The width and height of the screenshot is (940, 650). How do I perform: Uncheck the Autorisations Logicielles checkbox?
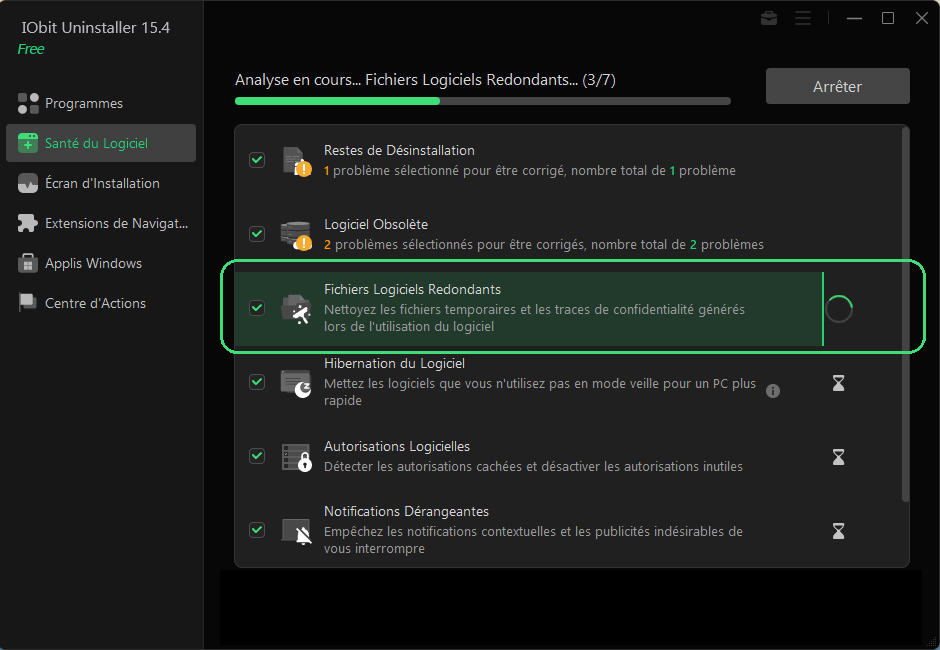coord(257,456)
